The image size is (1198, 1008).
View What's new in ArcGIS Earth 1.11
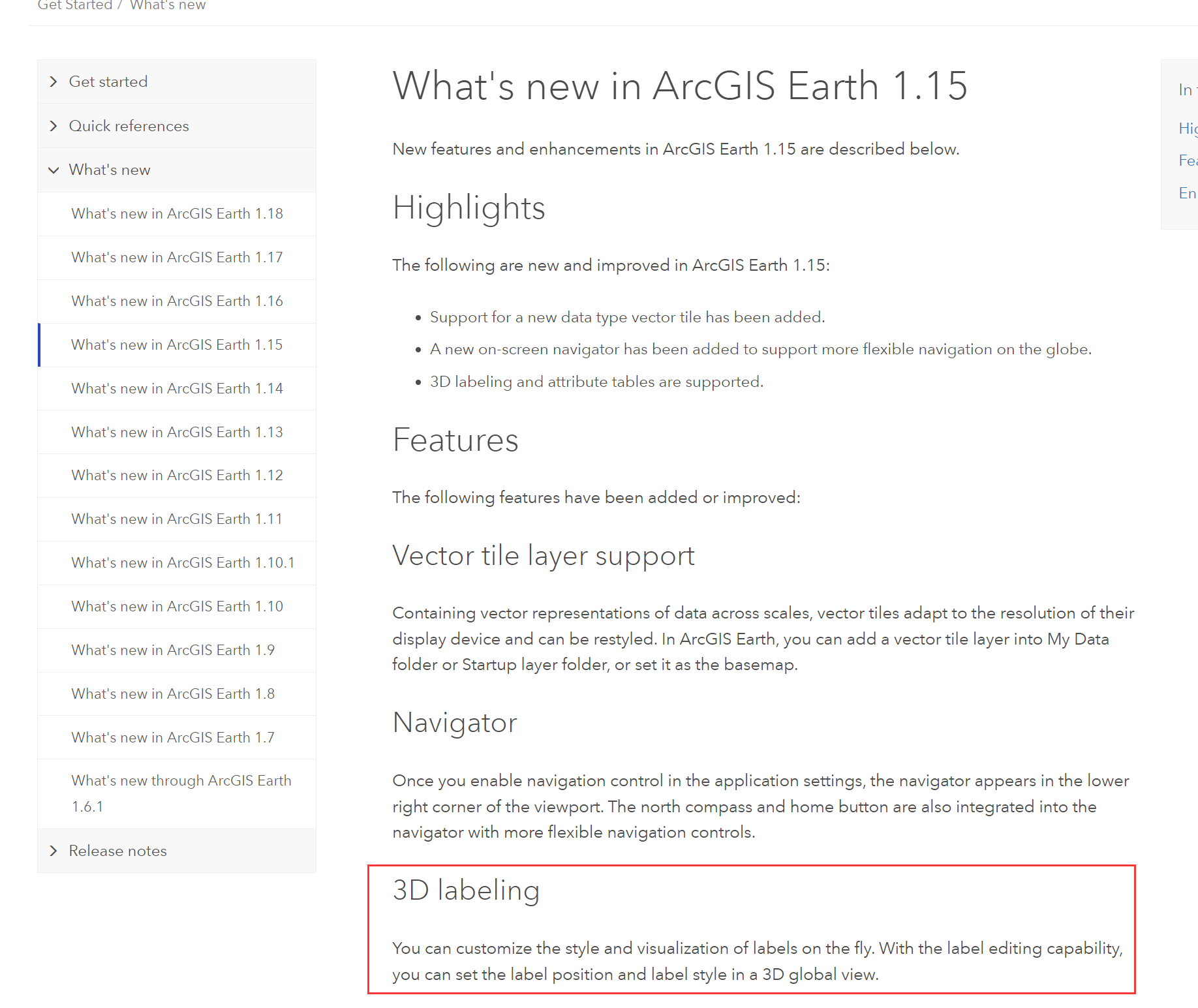click(177, 519)
